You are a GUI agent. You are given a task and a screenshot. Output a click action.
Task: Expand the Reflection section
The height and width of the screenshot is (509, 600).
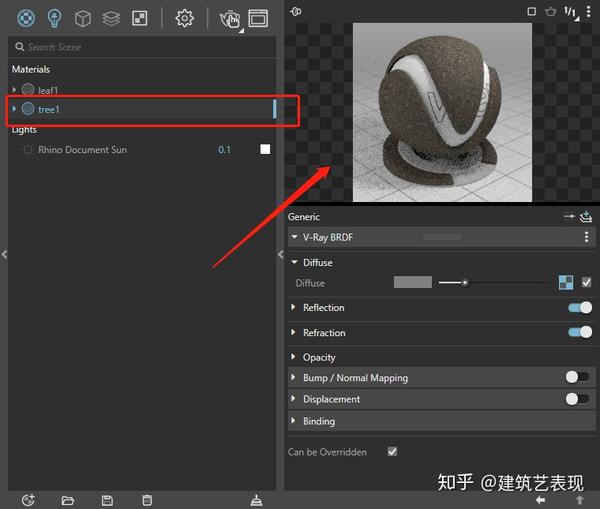293,307
